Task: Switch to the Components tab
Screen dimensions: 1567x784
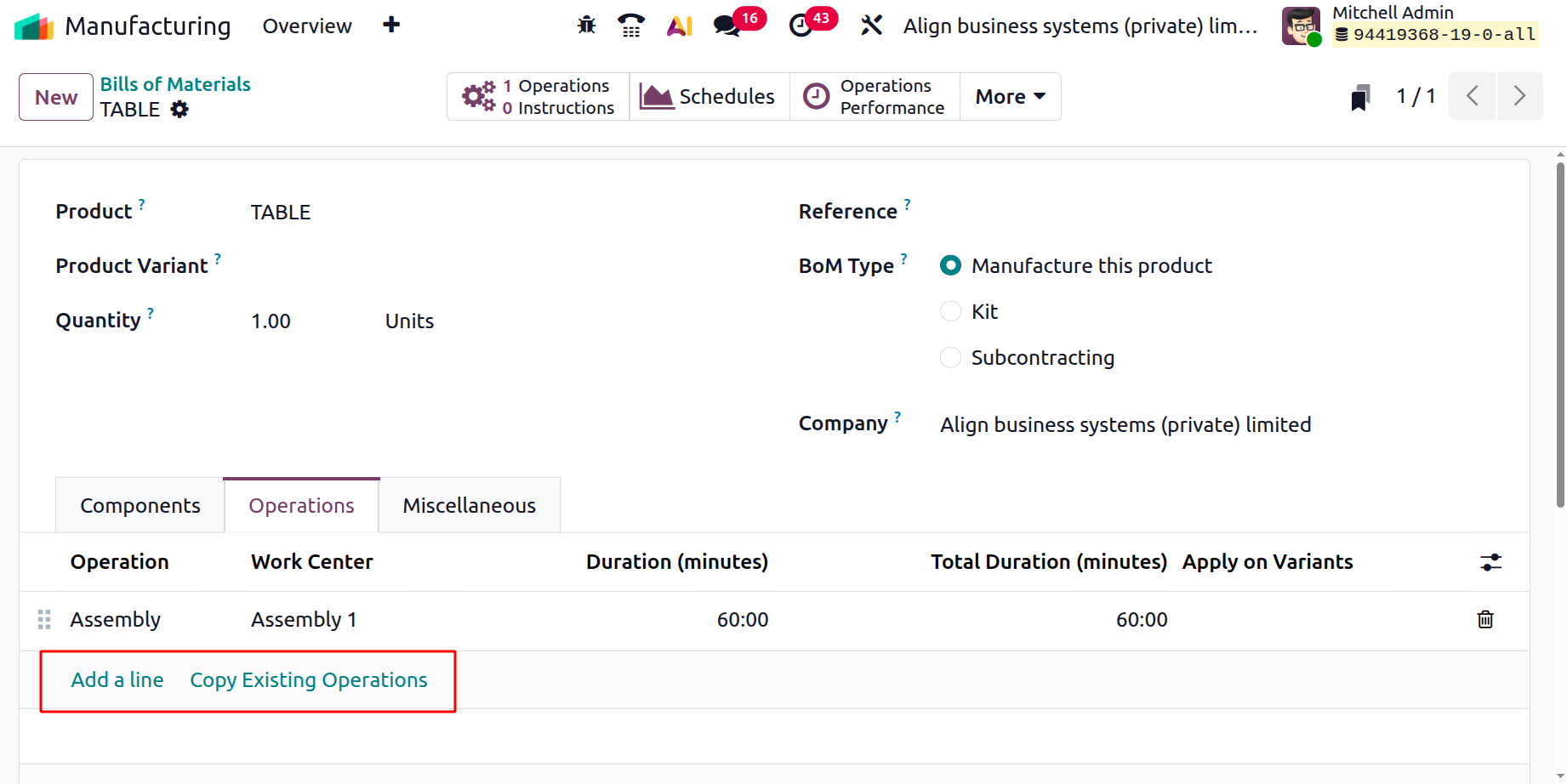Action: click(x=140, y=506)
